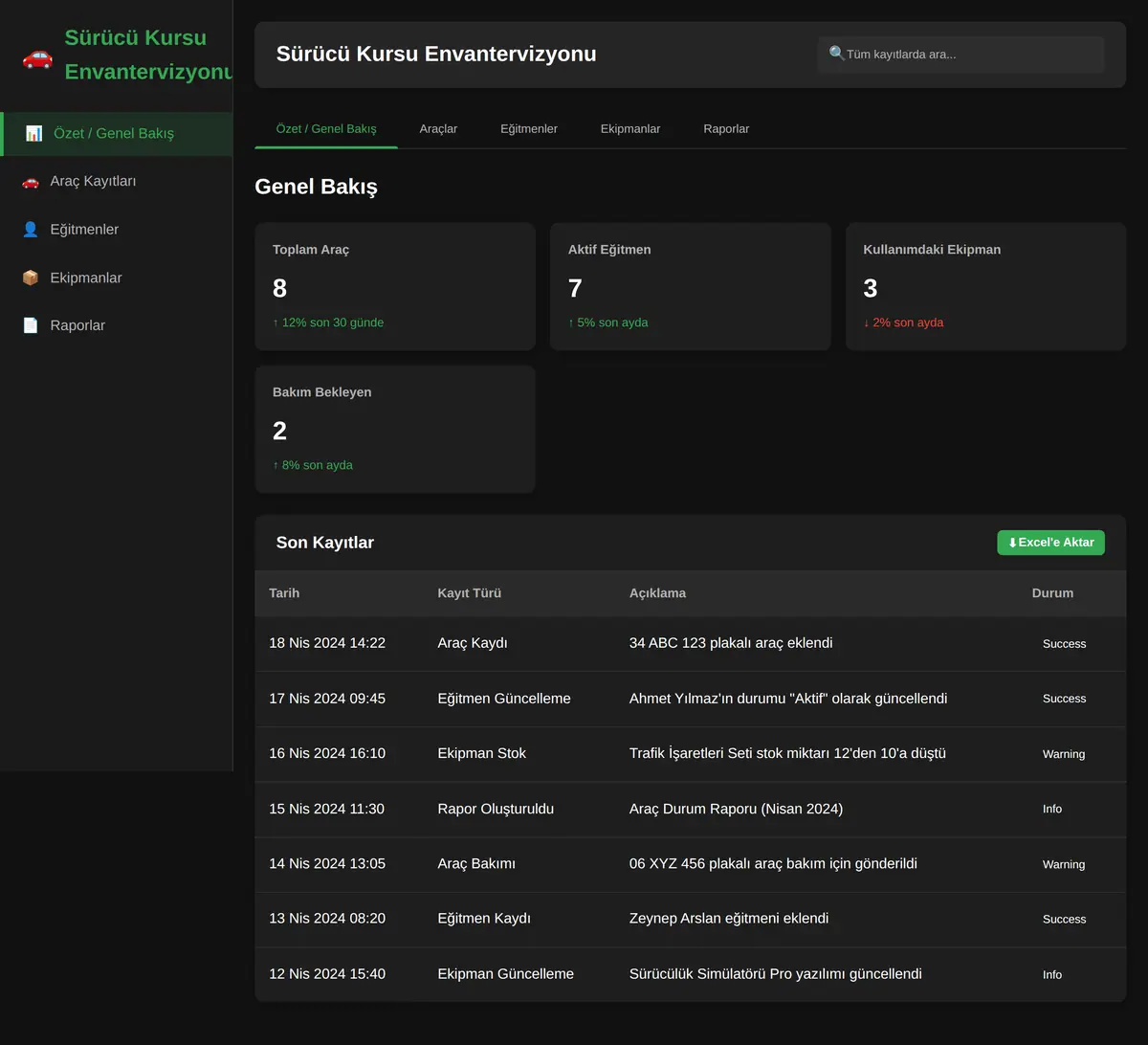Click the Kullanımdaki Ekipman card

tap(986, 286)
